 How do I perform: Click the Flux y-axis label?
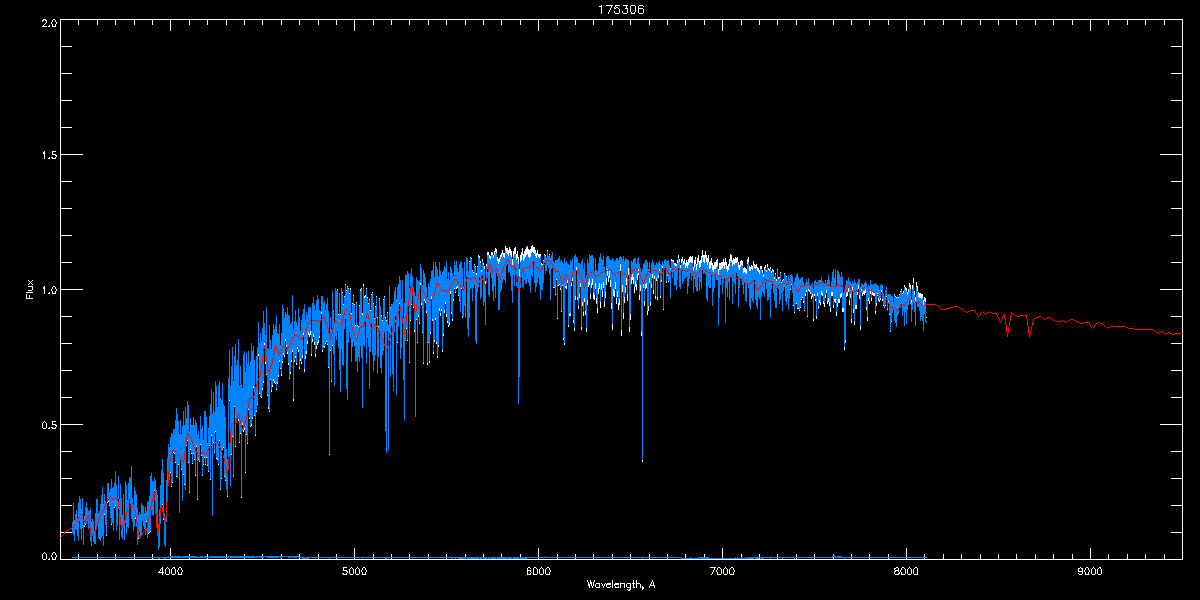[29, 290]
